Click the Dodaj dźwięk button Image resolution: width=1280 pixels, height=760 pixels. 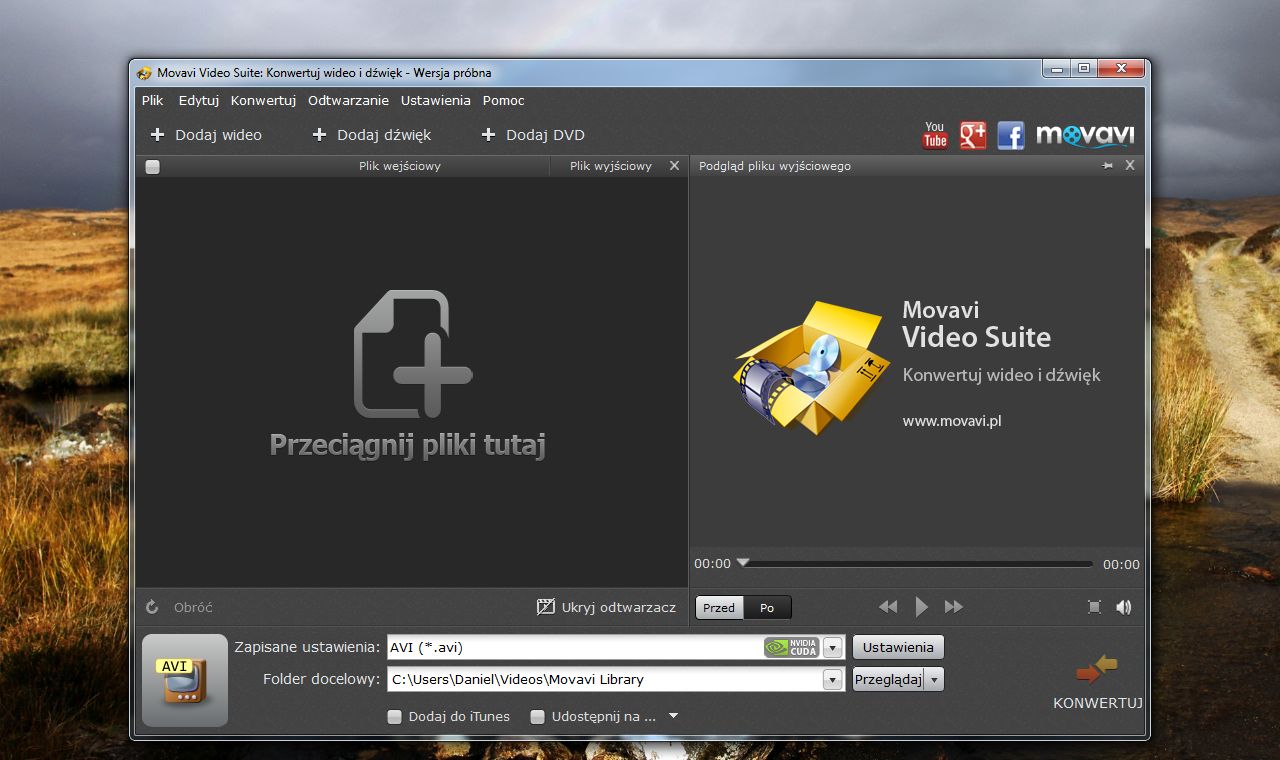[x=372, y=135]
